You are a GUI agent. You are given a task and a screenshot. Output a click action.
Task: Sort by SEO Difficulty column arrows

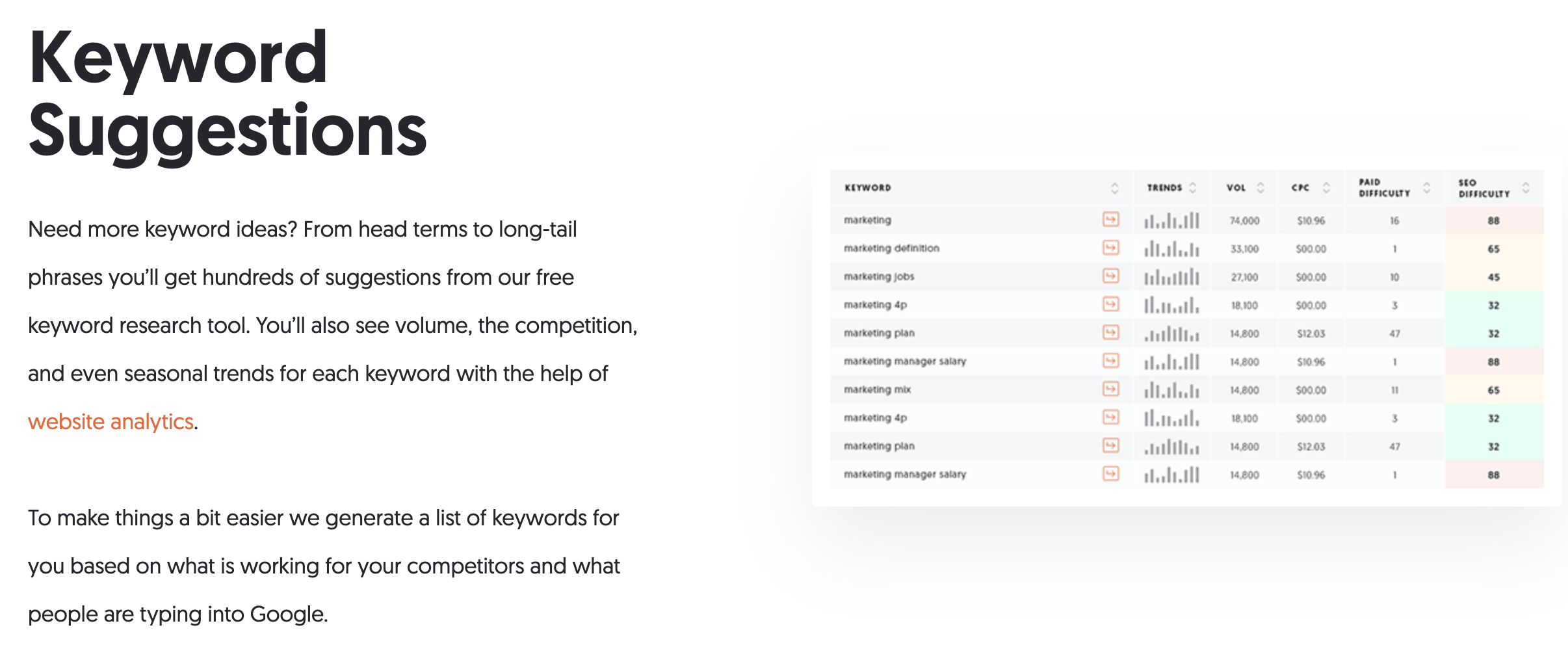[x=1526, y=188]
